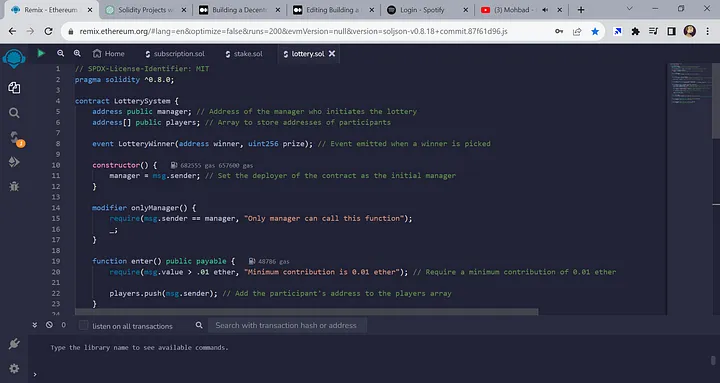Open the browser extensions puzzle icon
Screen dimensions: 720x383
coord(636,31)
